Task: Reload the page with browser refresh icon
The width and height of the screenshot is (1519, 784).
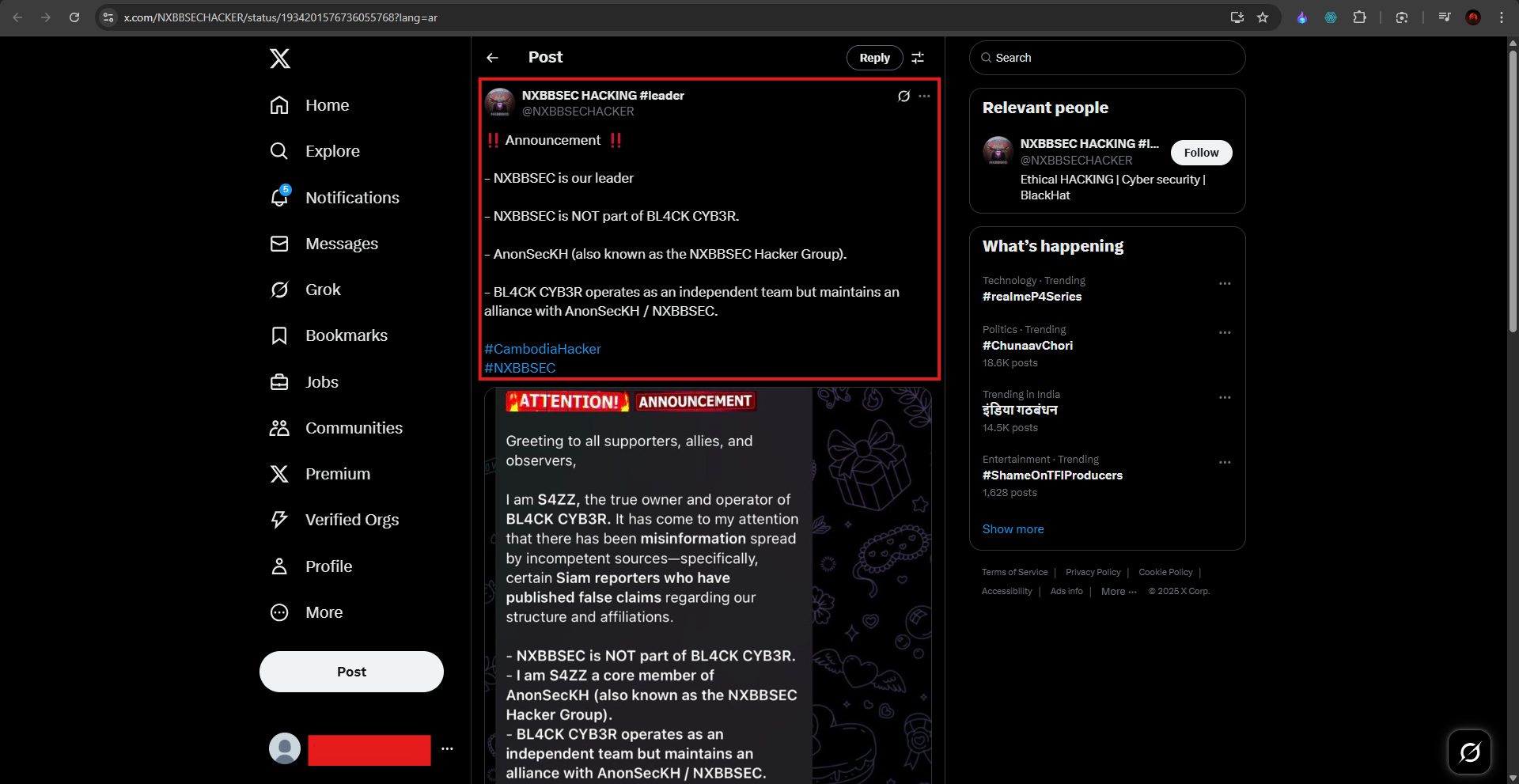Action: click(x=74, y=17)
